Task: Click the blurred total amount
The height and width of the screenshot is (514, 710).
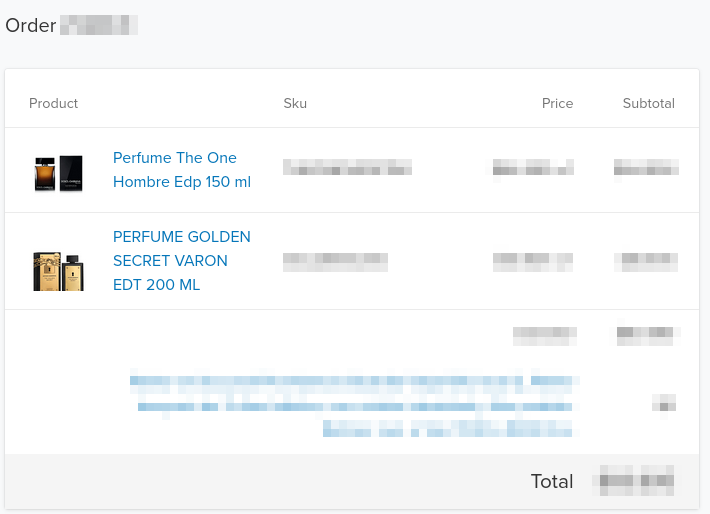Action: [x=635, y=482]
